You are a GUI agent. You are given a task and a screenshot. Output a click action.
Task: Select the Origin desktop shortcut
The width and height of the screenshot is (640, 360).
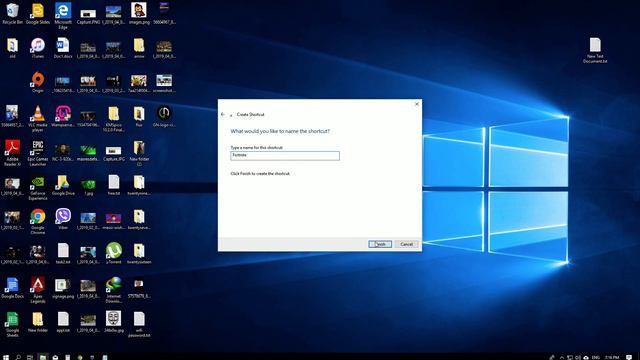[38, 82]
